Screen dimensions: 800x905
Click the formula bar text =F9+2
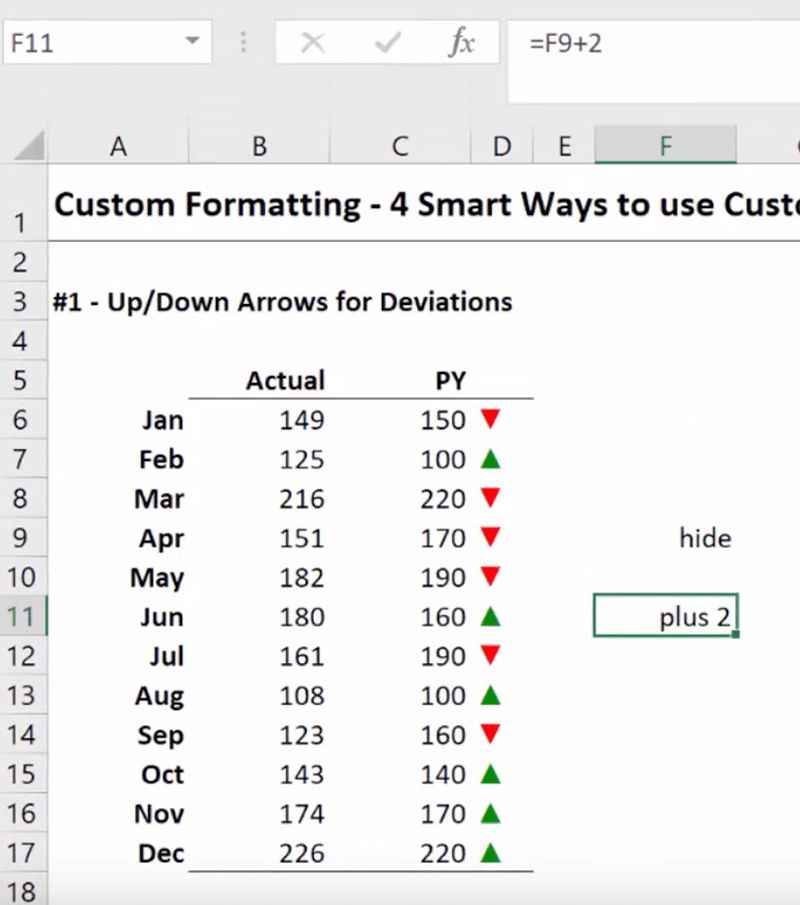point(566,44)
